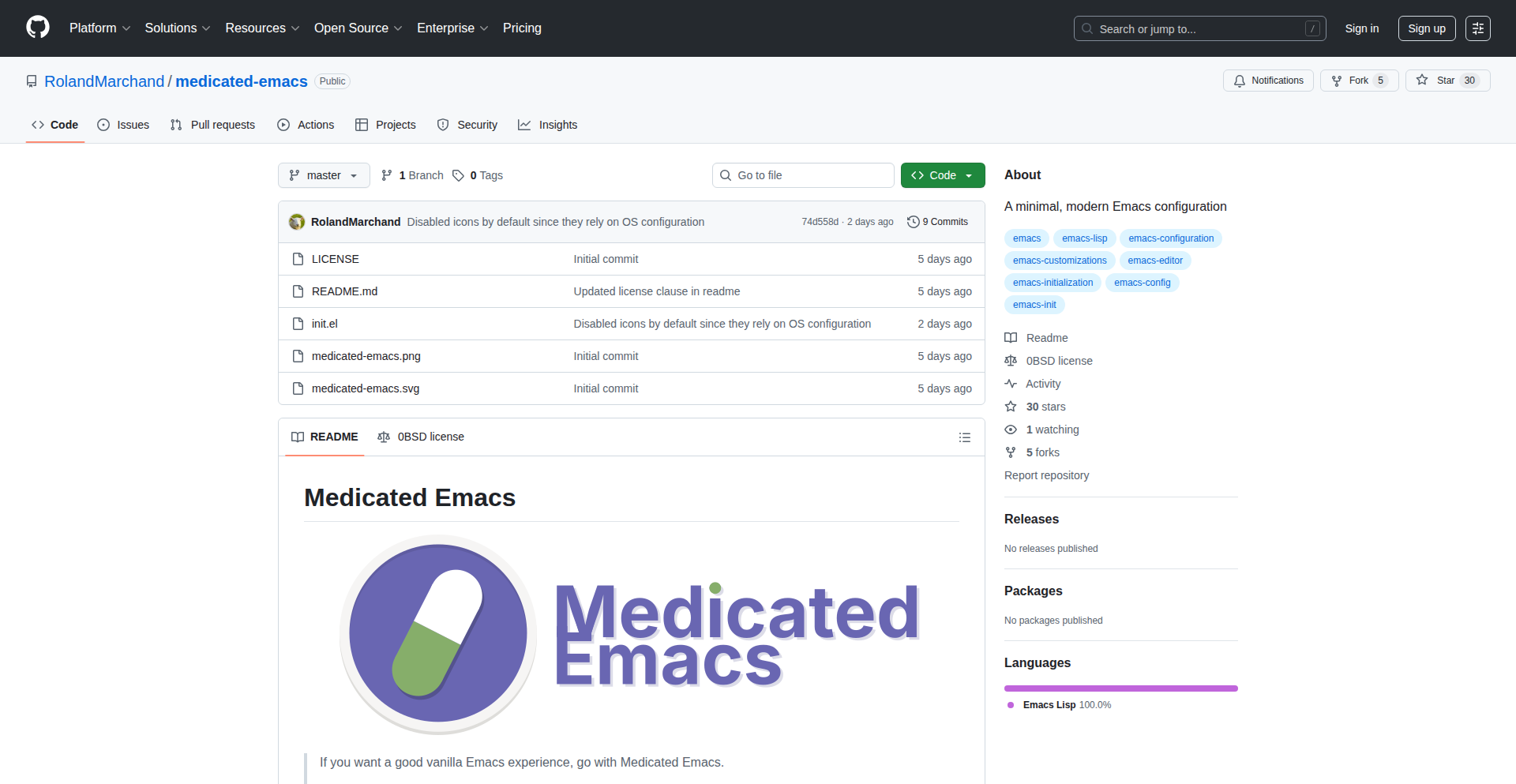1516x784 pixels.
Task: Click the Sign up button
Action: pyautogui.click(x=1427, y=28)
